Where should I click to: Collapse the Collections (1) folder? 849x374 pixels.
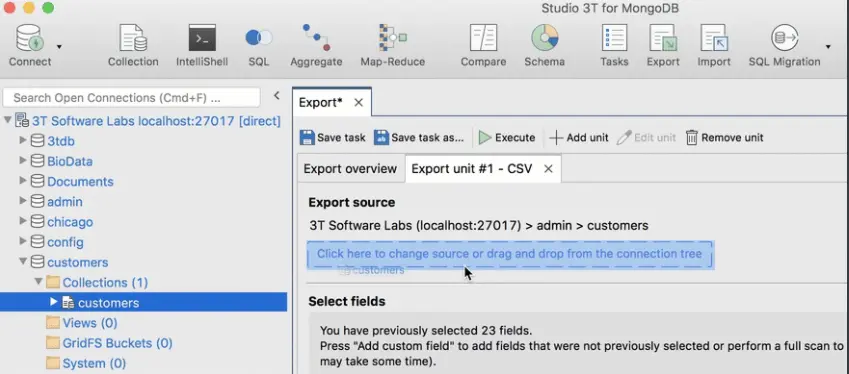pos(38,281)
